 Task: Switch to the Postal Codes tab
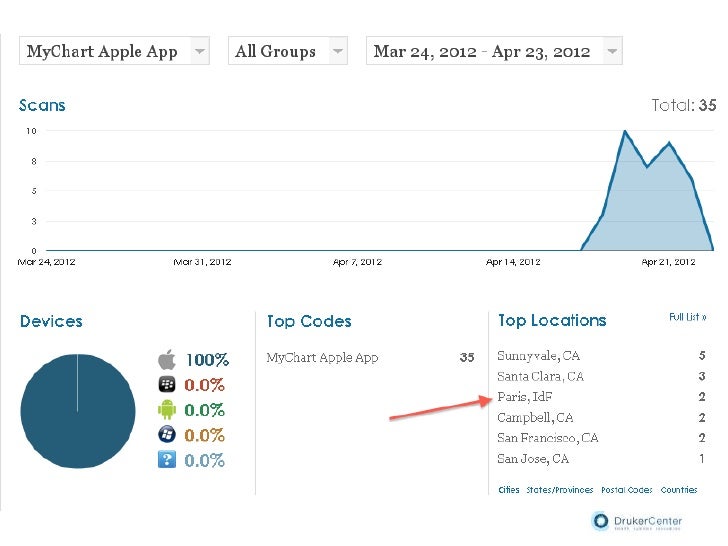627,490
